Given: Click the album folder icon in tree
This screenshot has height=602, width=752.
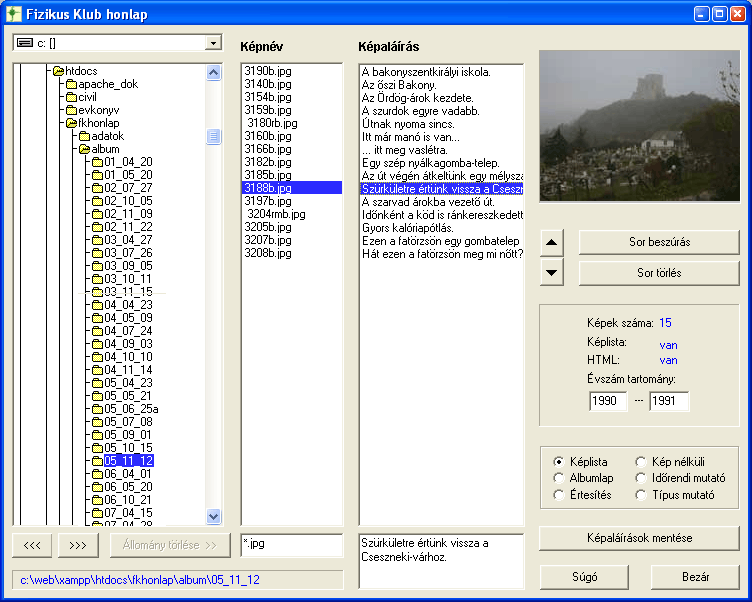Looking at the screenshot, I should pos(84,149).
